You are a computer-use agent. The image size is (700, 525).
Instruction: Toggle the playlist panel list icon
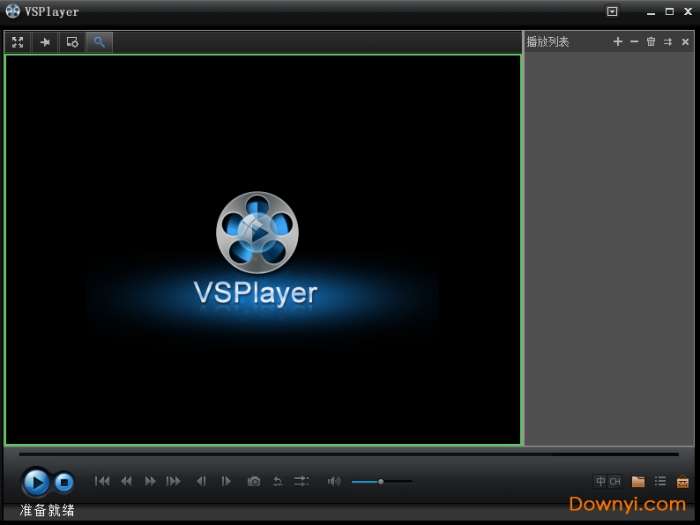(x=660, y=481)
